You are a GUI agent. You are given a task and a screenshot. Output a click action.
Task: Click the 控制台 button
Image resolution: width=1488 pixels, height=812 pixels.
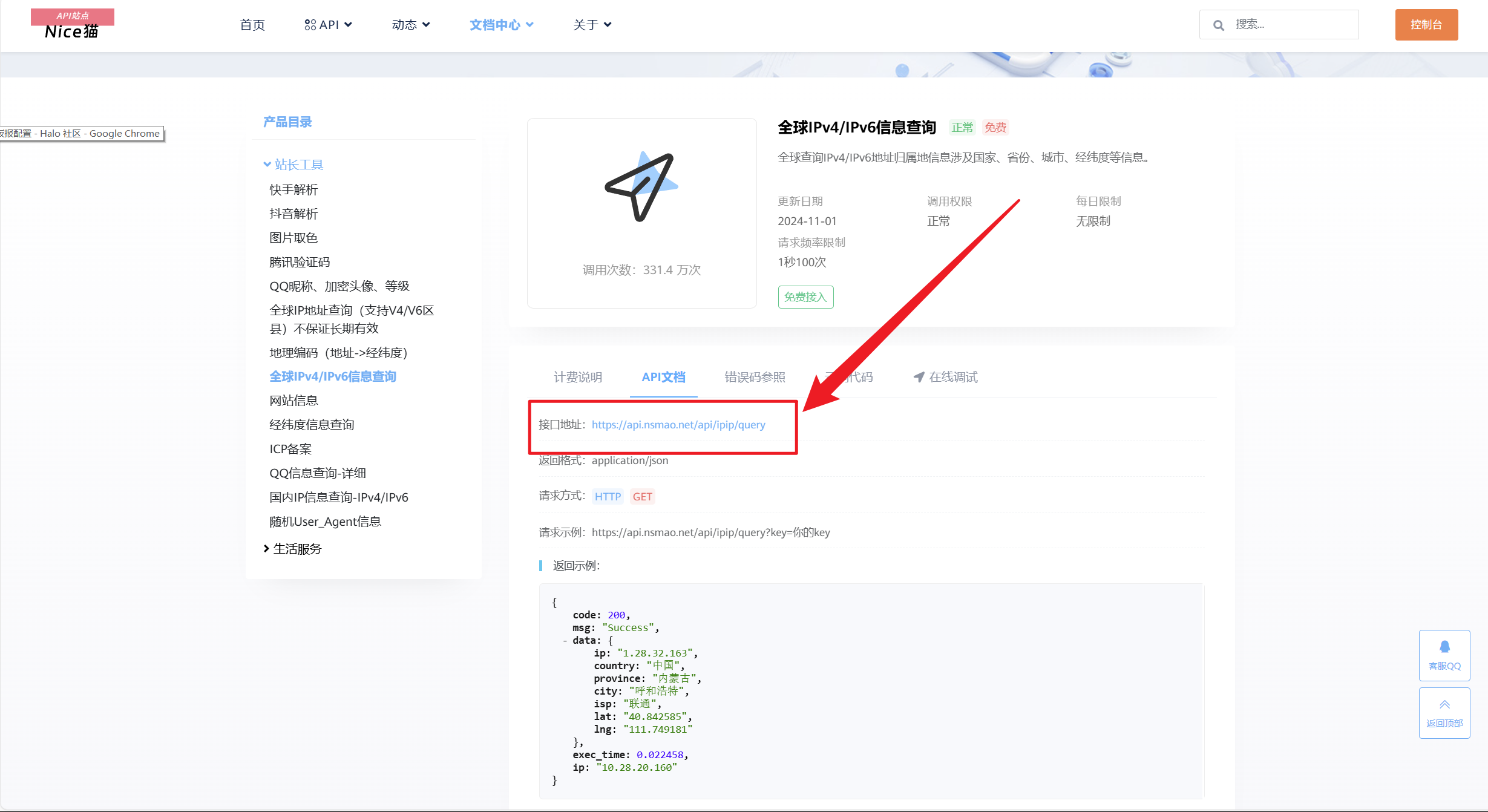point(1426,25)
